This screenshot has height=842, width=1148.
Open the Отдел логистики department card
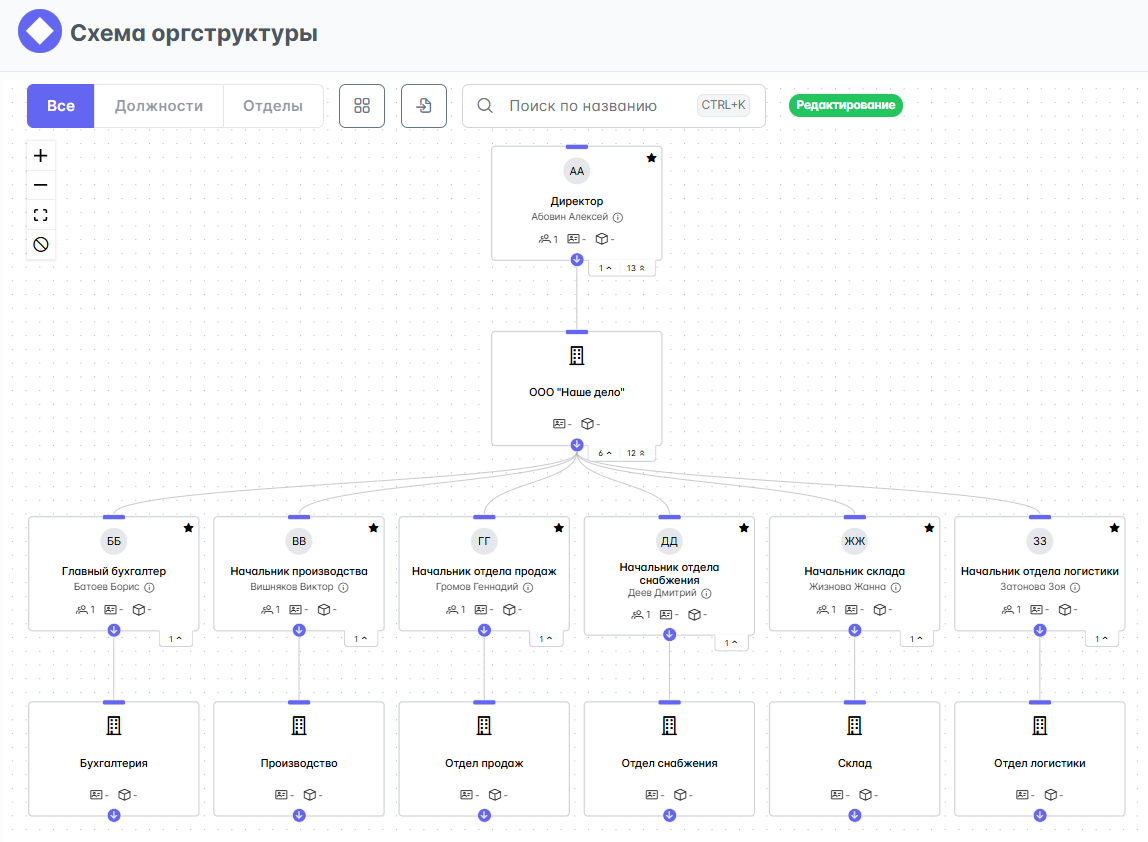[x=1039, y=759]
